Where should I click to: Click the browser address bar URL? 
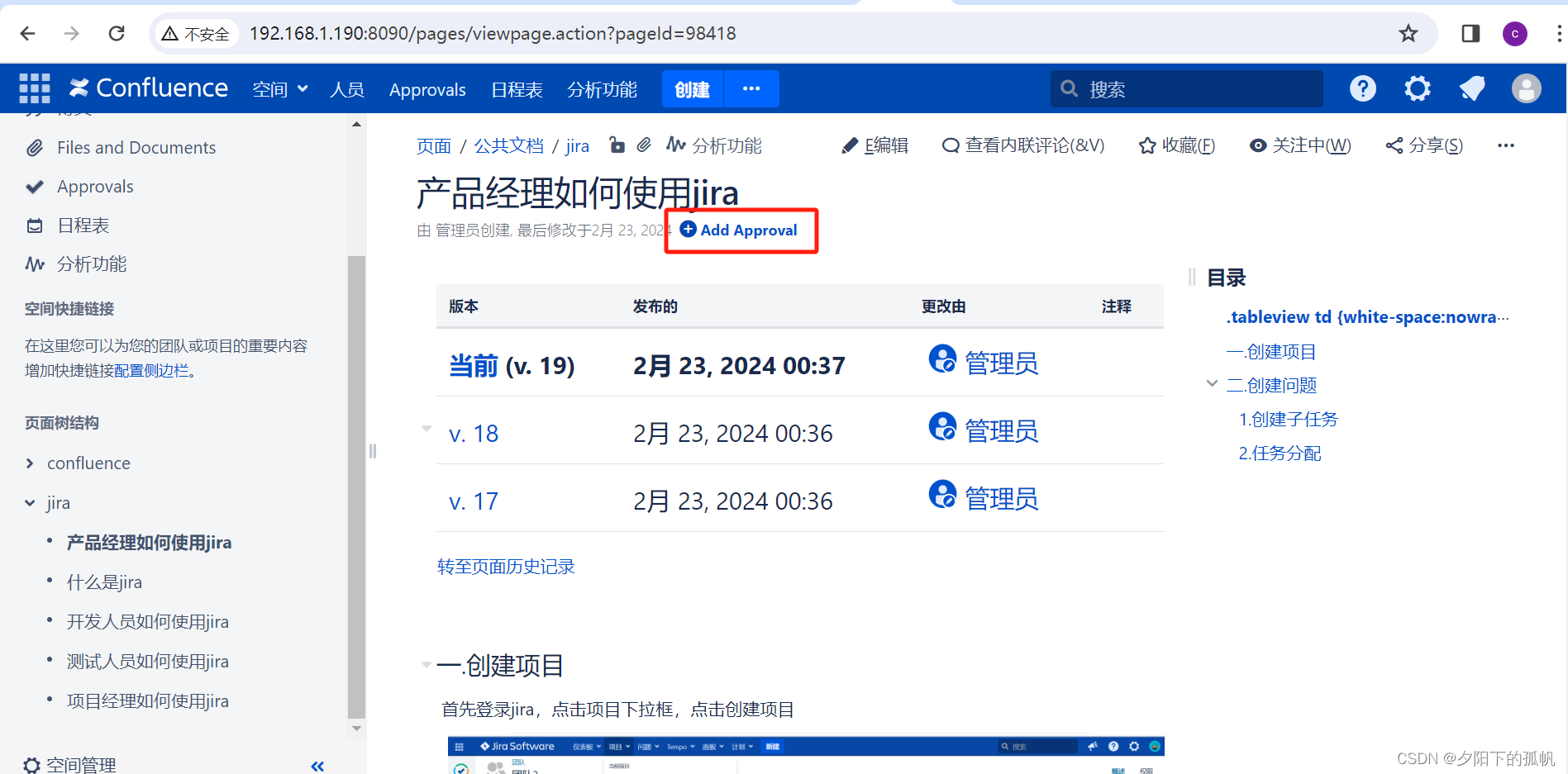(x=493, y=33)
